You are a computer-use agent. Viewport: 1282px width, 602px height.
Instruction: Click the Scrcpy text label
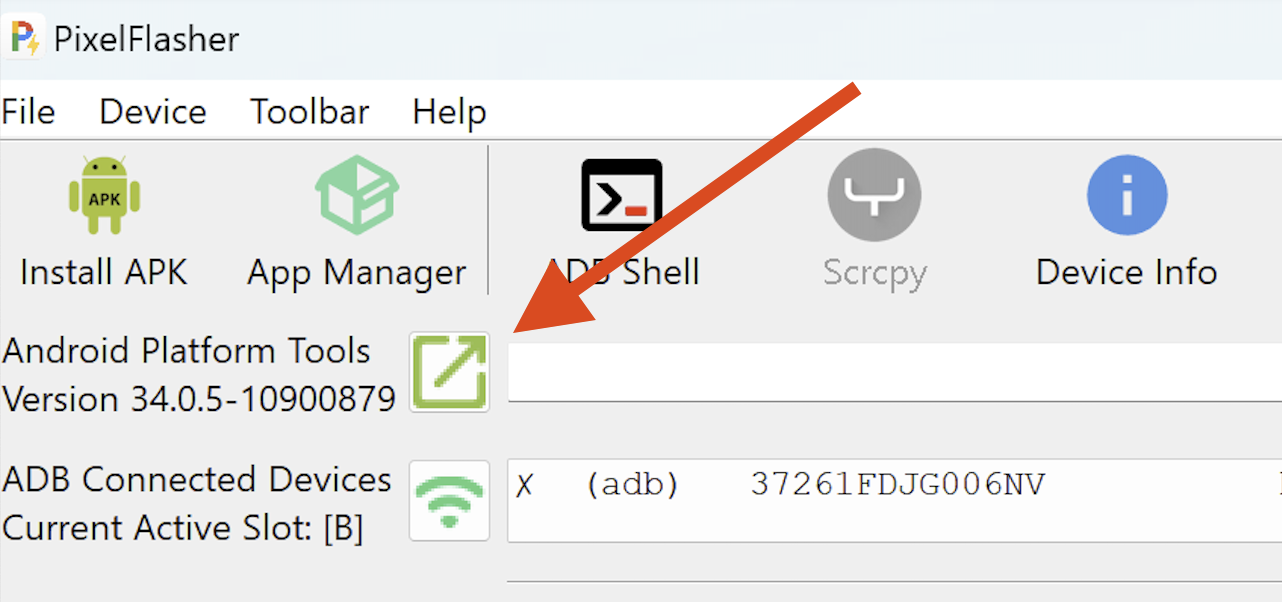pos(875,273)
